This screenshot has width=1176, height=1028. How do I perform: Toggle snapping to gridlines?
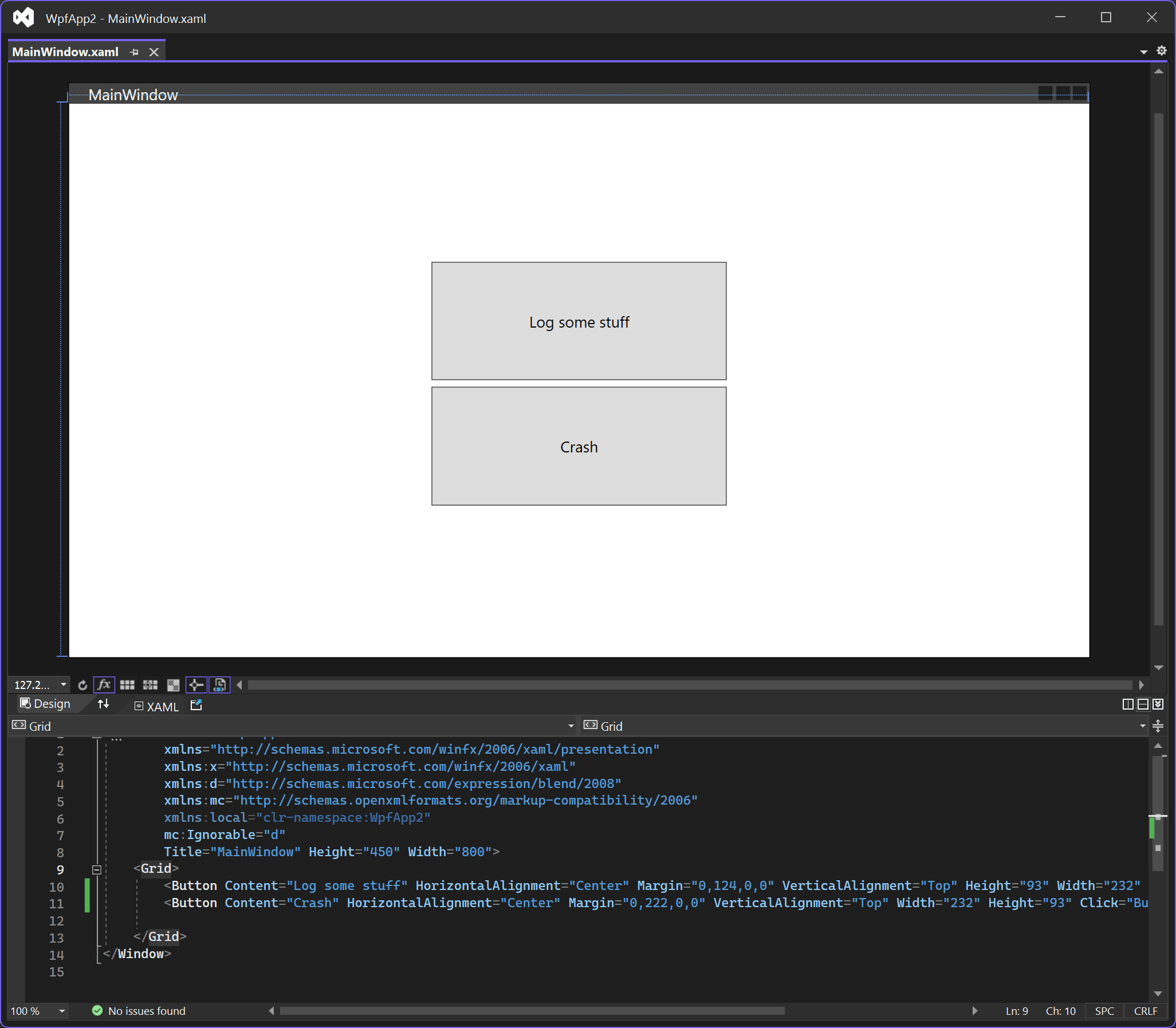tap(150, 684)
